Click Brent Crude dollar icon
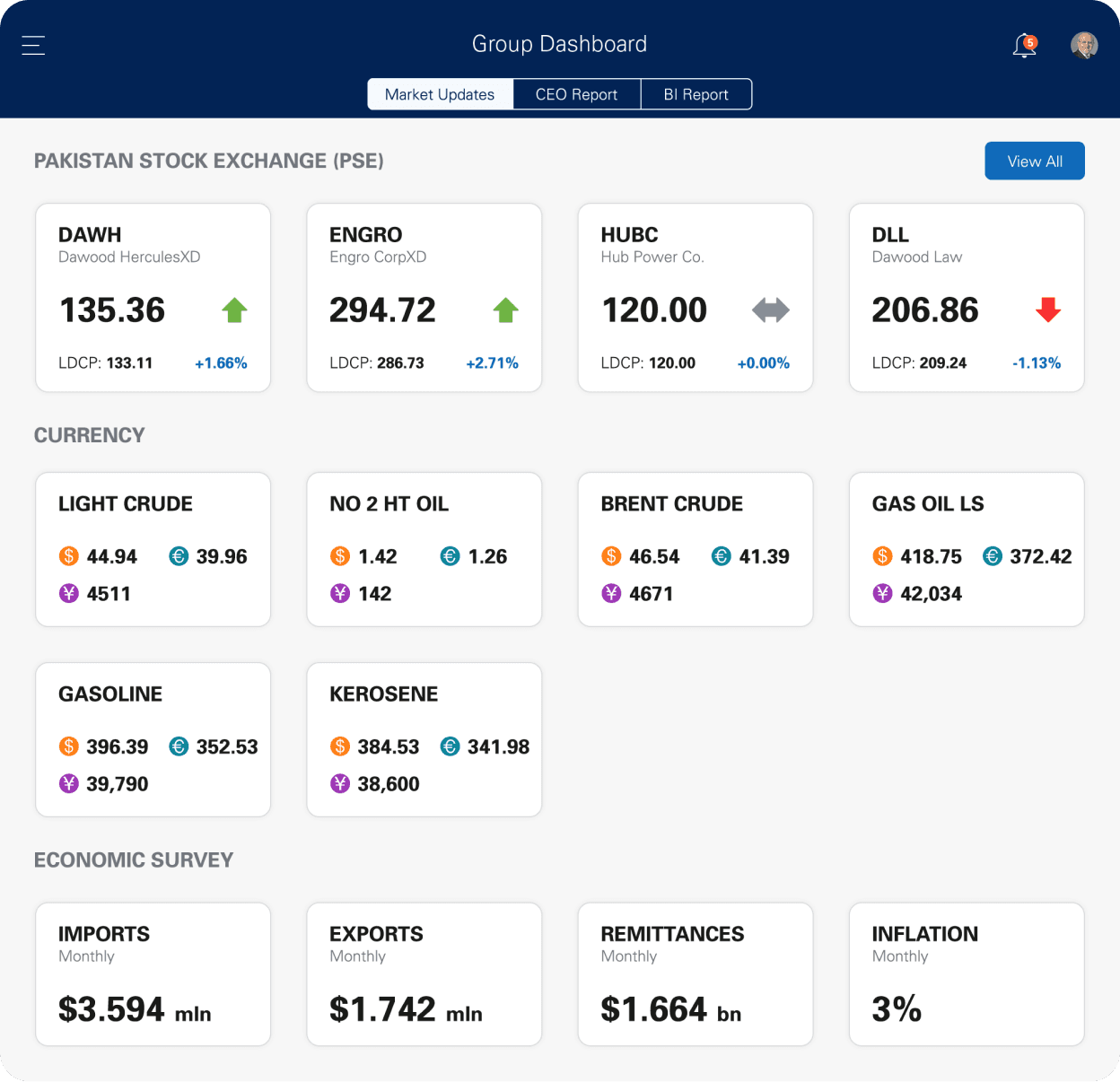This screenshot has height=1082, width=1120. pyautogui.click(x=611, y=556)
